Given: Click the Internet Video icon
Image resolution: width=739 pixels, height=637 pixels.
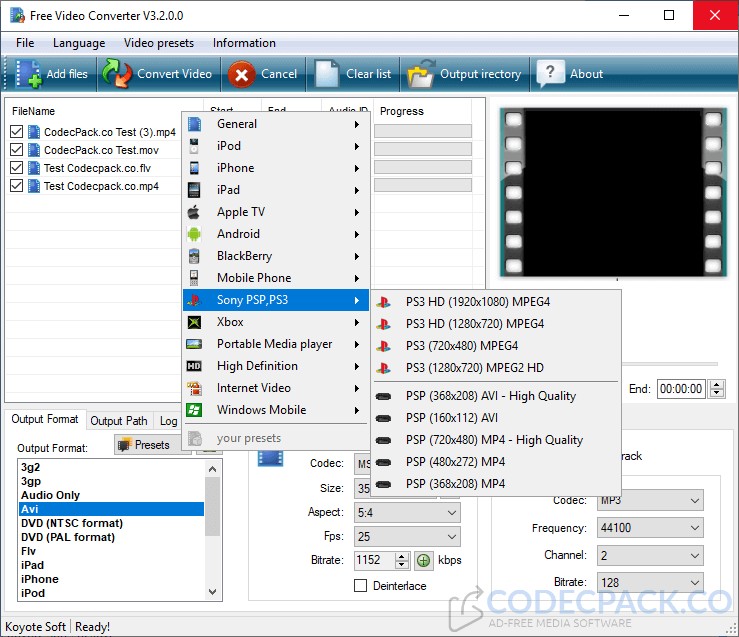Looking at the screenshot, I should pyautogui.click(x=194, y=388).
